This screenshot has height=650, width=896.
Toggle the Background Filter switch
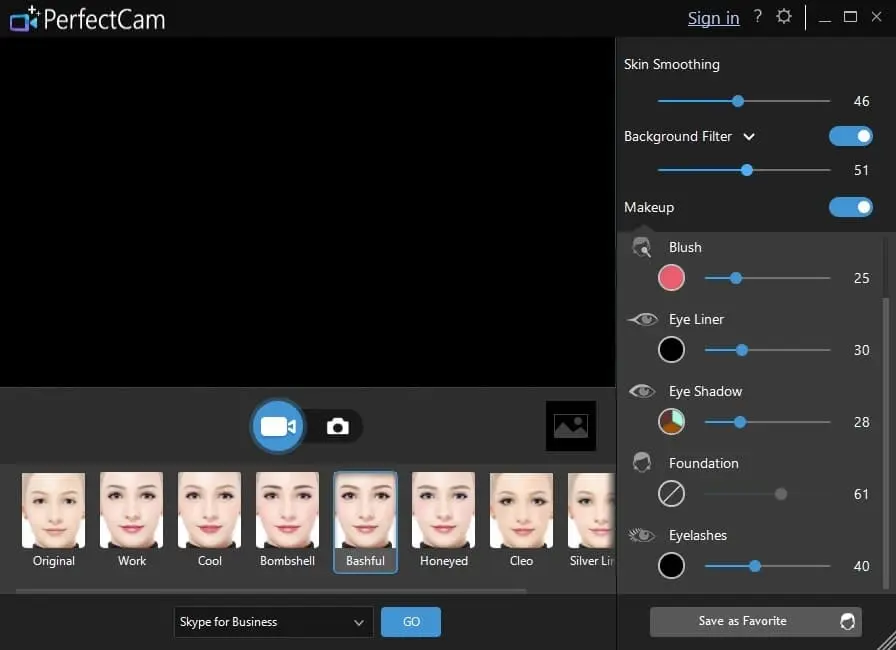coord(851,136)
